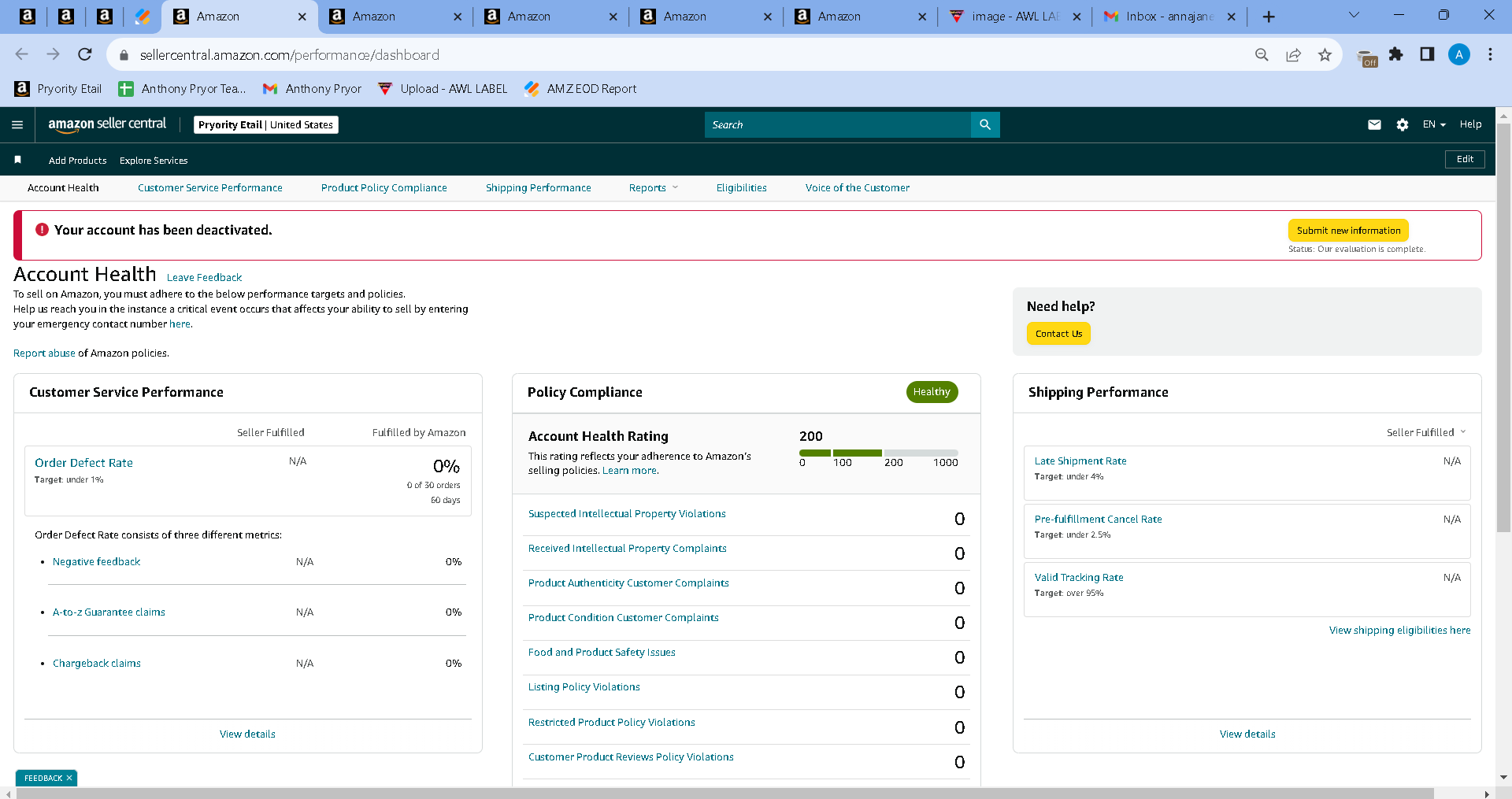Switch to the Shipping Performance tab

(x=539, y=188)
